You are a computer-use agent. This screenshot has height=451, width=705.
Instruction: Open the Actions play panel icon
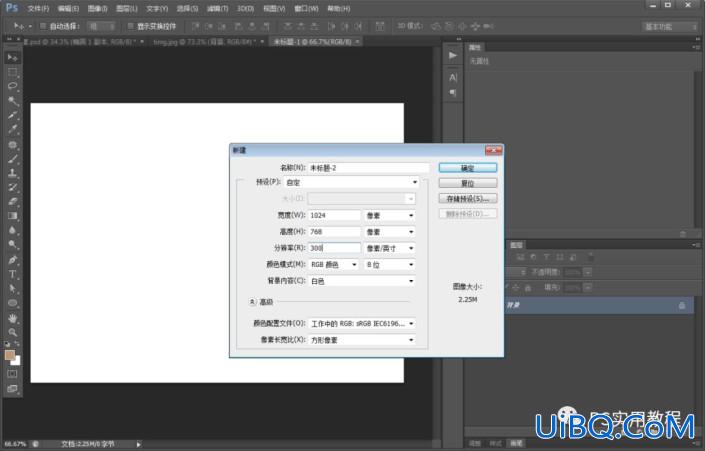pyautogui.click(x=453, y=55)
